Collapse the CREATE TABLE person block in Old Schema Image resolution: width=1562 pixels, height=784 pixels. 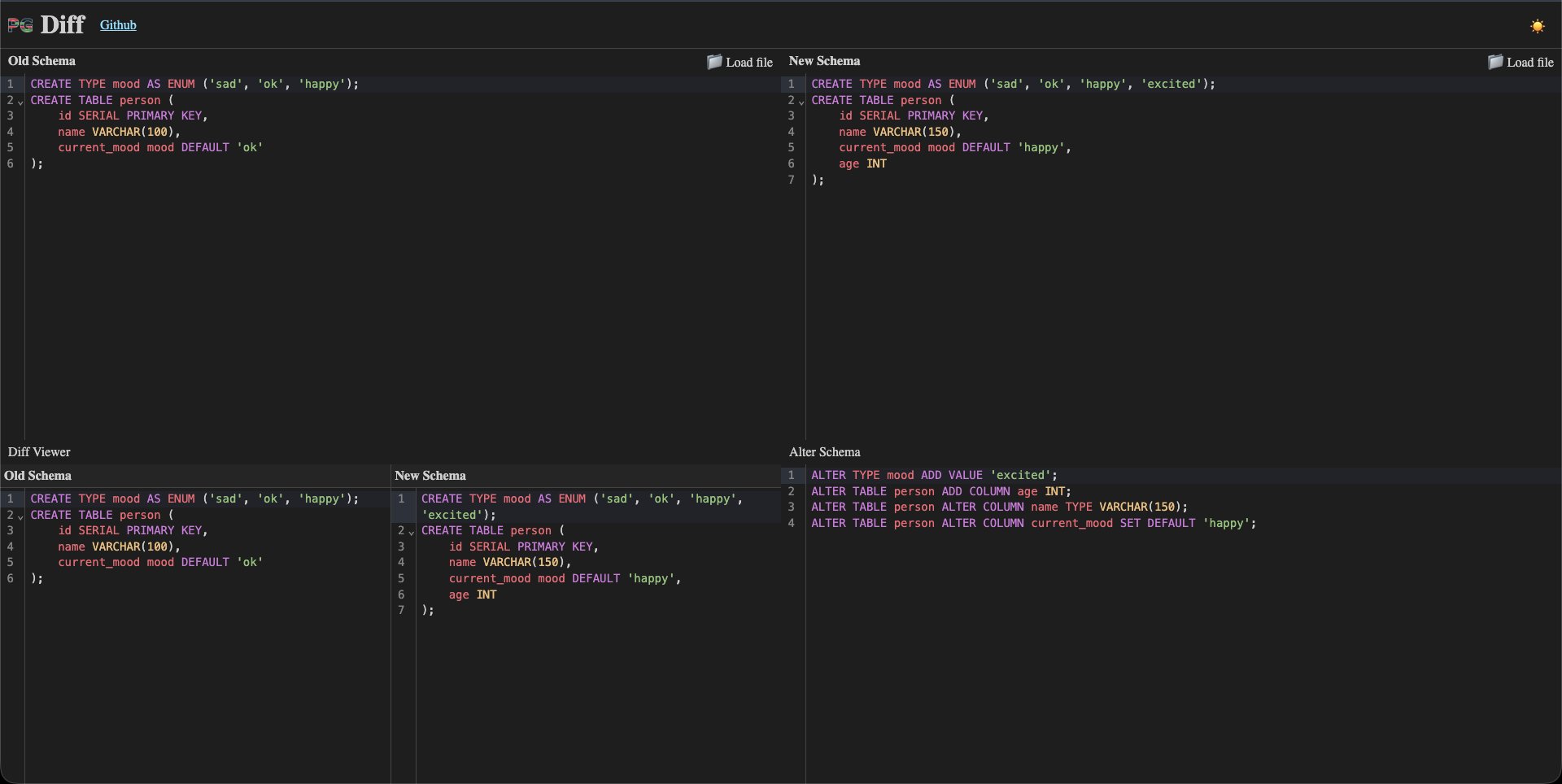[20, 102]
